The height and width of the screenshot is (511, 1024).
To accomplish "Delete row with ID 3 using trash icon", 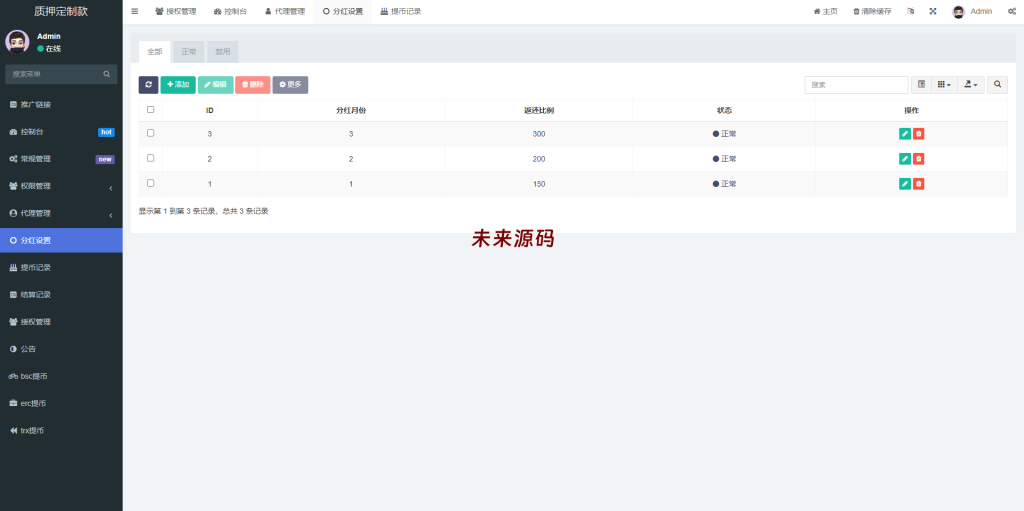I will click(x=918, y=133).
